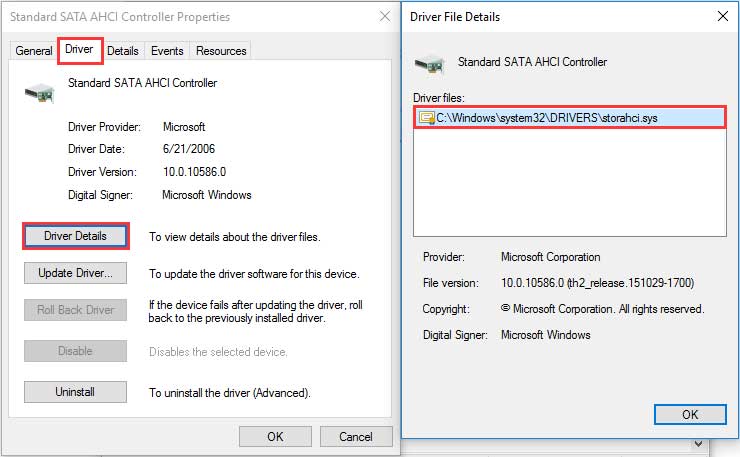Close the SATA AHCI Controller Properties window
The width and height of the screenshot is (740, 457).
385,17
